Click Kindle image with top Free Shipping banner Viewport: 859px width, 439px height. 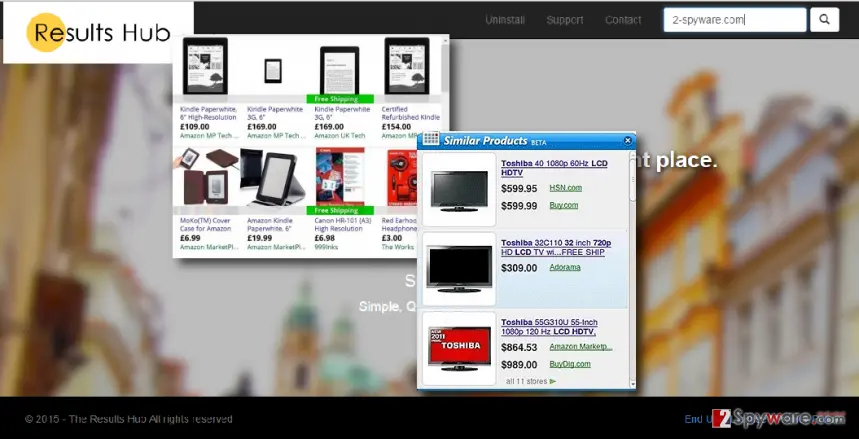pyautogui.click(x=340, y=71)
